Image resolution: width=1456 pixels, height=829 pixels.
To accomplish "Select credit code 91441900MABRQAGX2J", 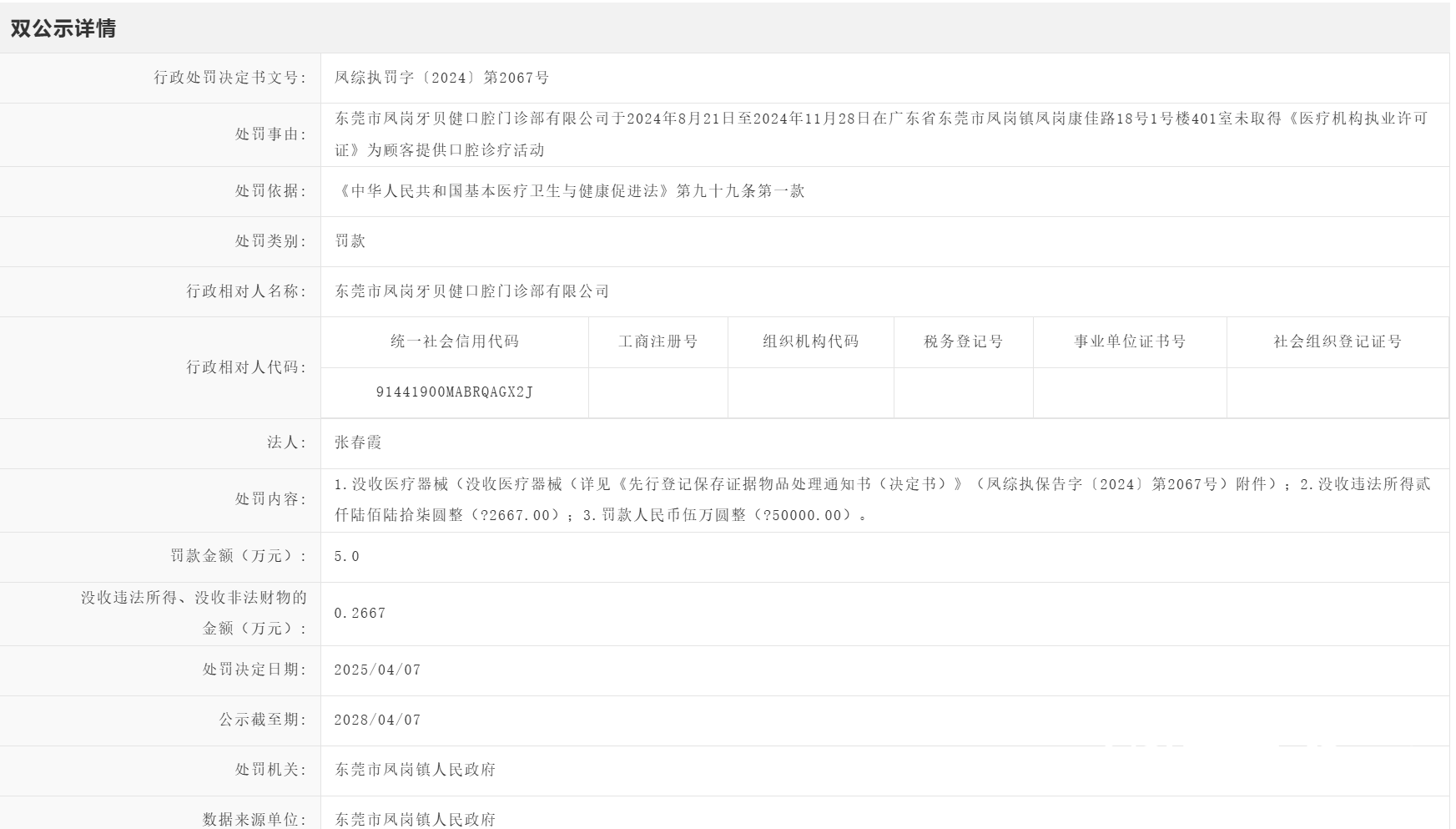I will pos(455,392).
